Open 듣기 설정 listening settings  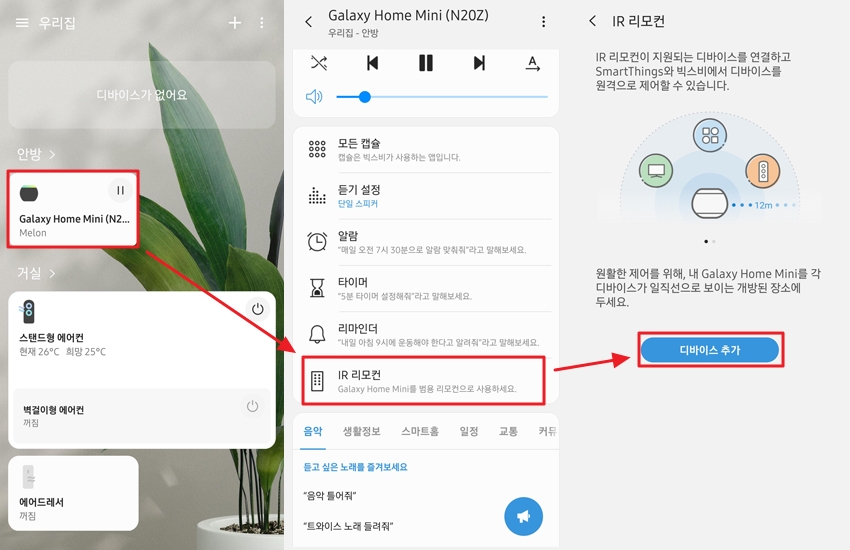pos(426,196)
